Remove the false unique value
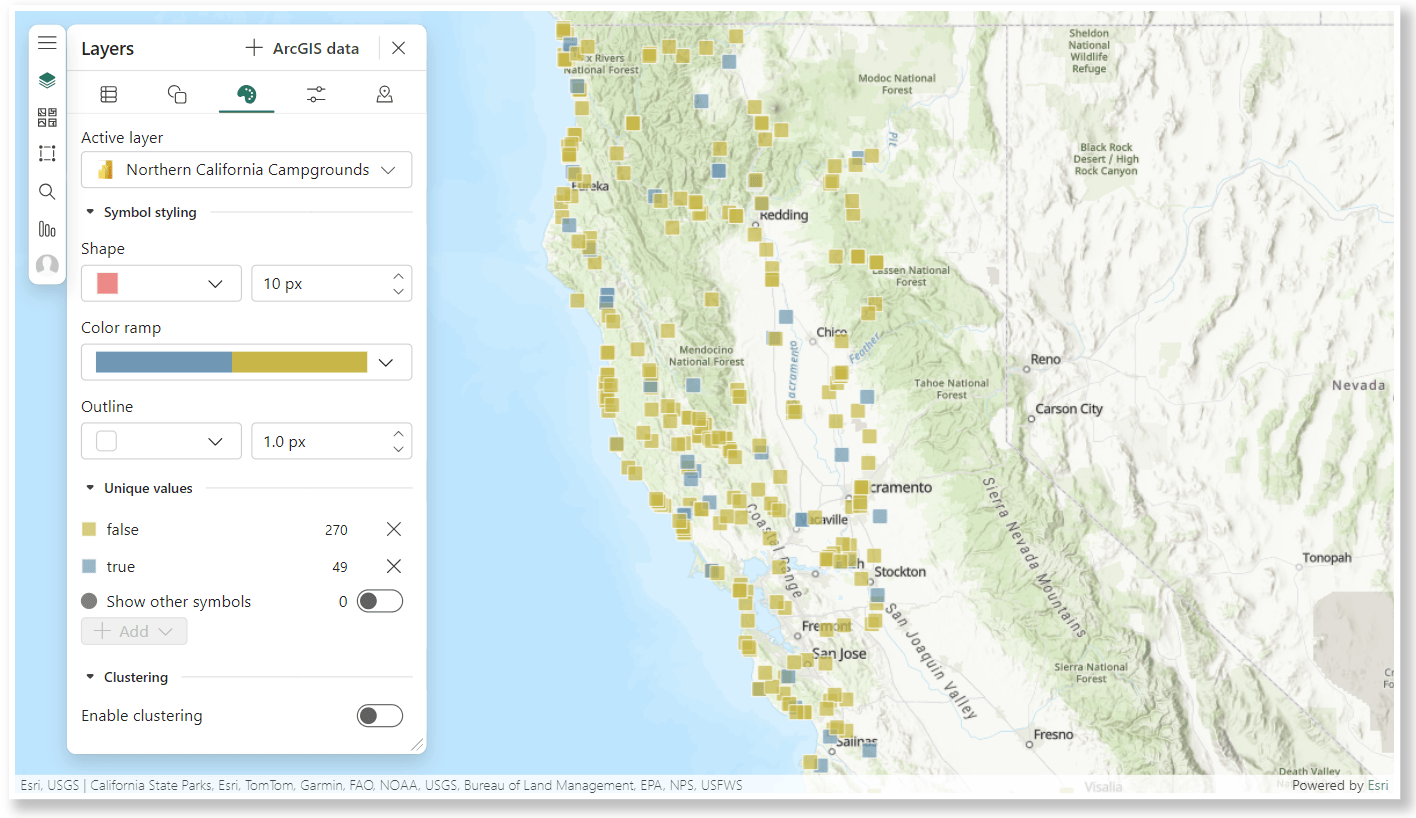1416x818 pixels. [x=394, y=529]
